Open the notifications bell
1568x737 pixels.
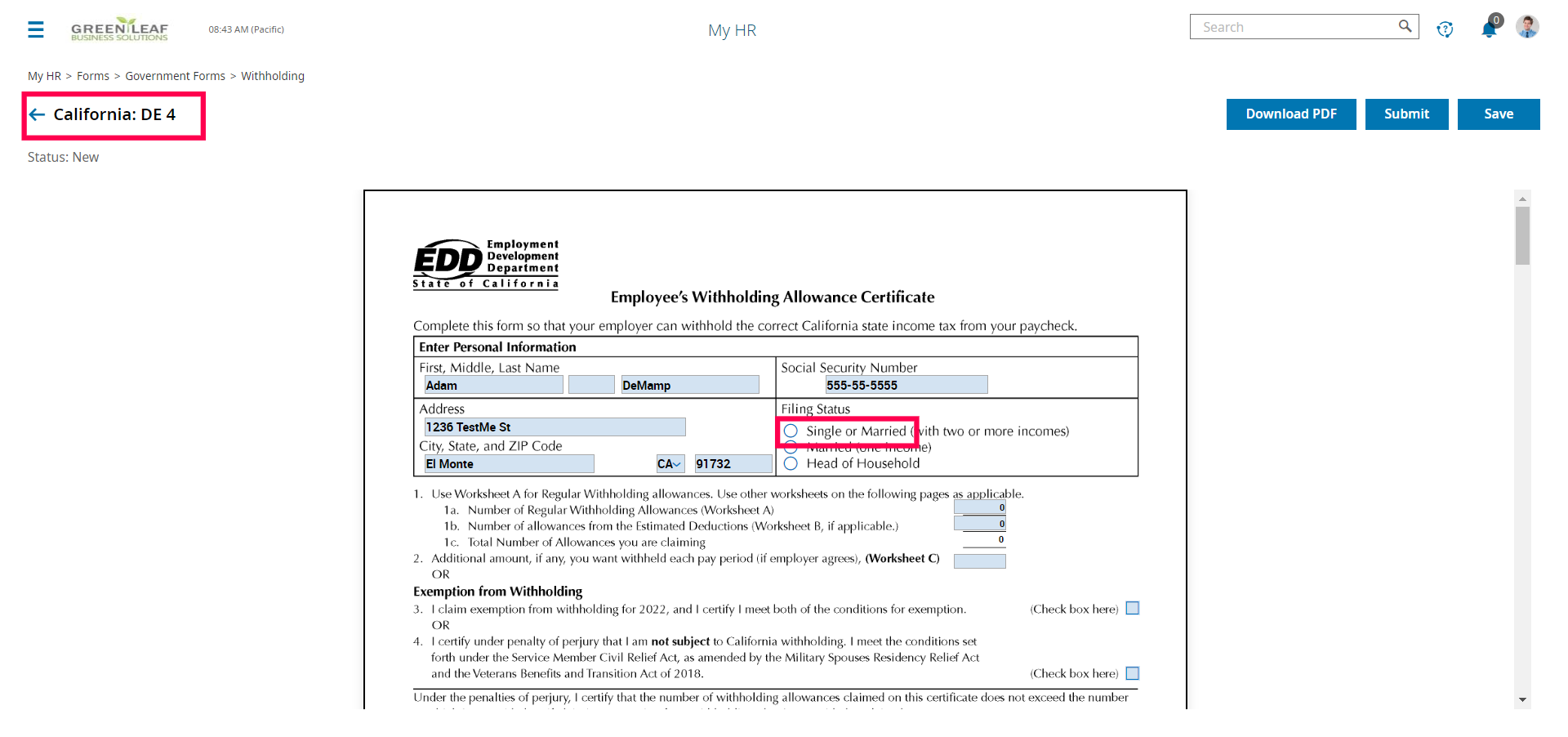[1489, 29]
